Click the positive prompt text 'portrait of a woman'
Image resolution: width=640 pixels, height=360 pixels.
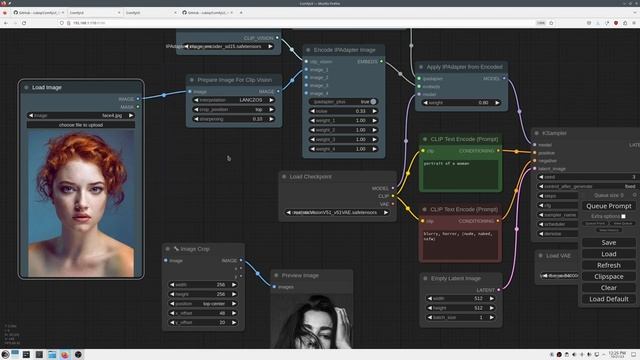tap(446, 164)
